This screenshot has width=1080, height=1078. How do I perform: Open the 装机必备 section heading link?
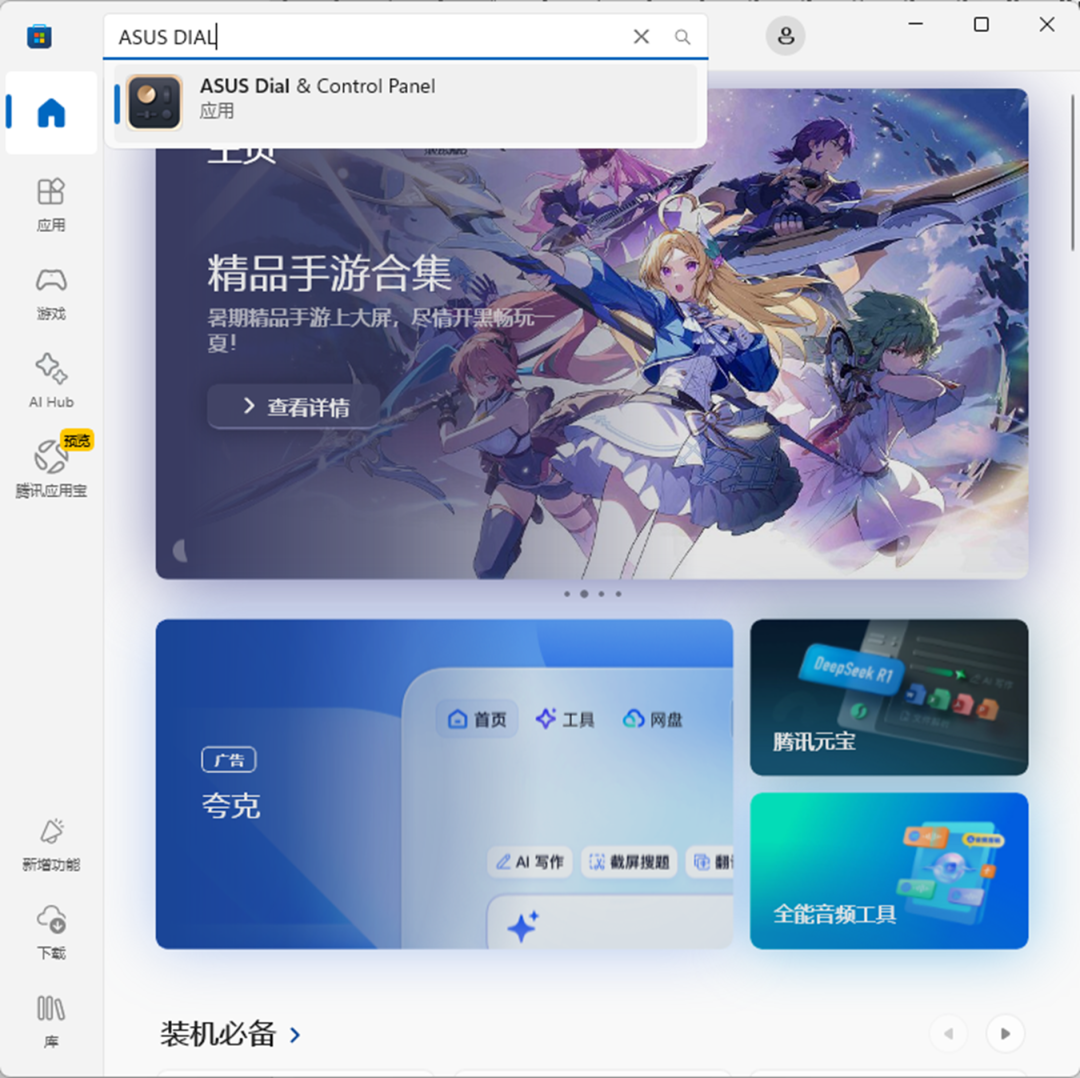pos(218,1034)
